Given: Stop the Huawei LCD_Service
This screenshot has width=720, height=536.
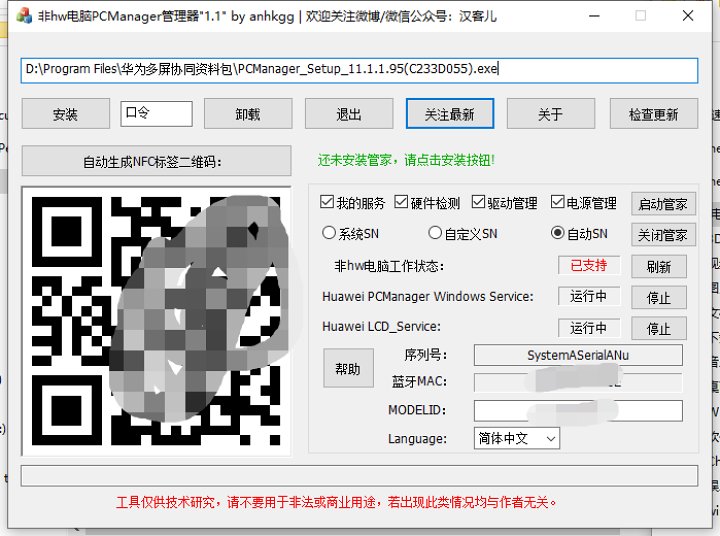Looking at the screenshot, I should pyautogui.click(x=659, y=328).
